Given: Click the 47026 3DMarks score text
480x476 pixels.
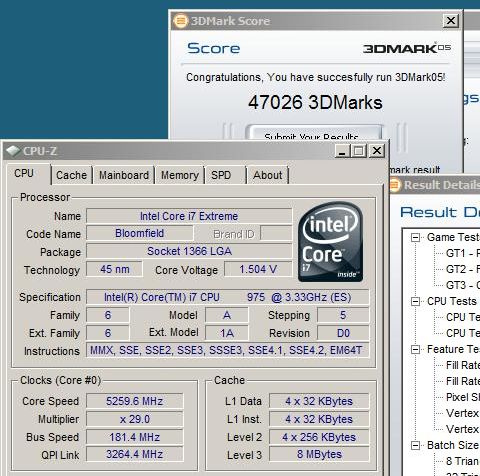Looking at the screenshot, I should (315, 102).
